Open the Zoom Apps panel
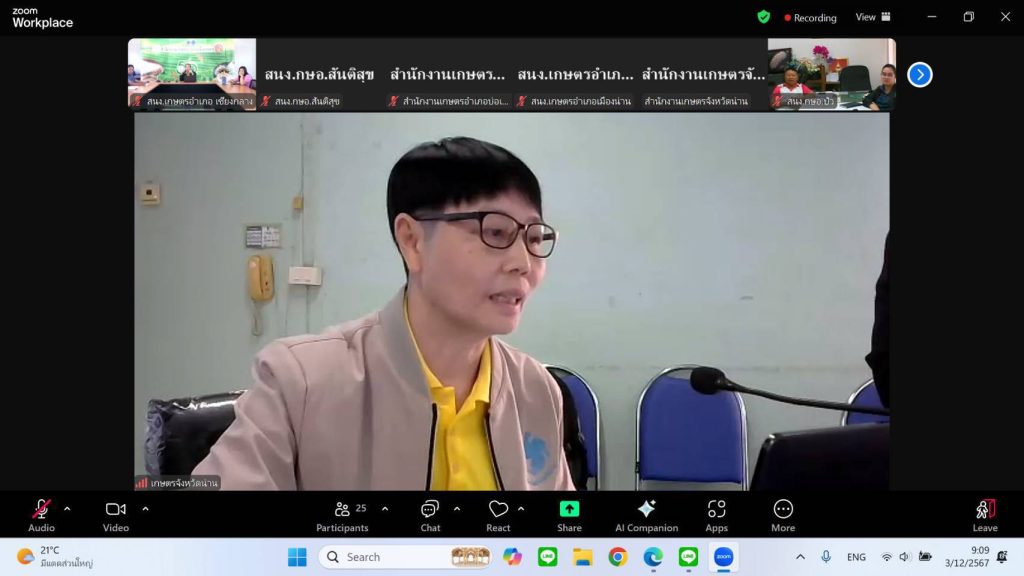Image resolution: width=1024 pixels, height=576 pixels. pyautogui.click(x=716, y=514)
